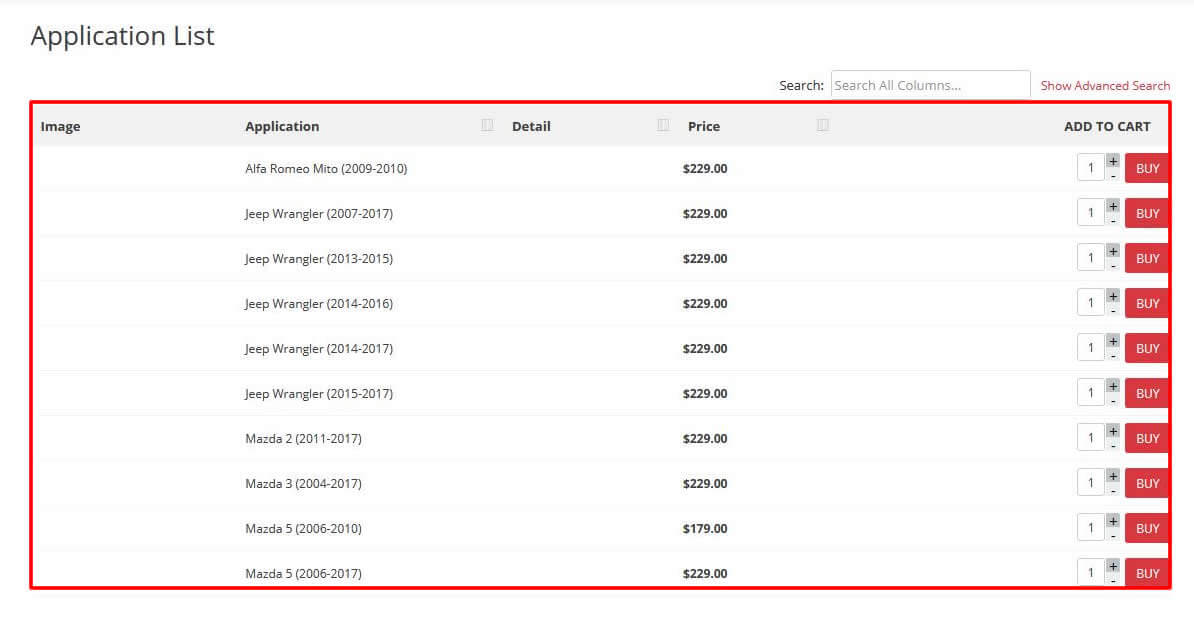1194x617 pixels.
Task: Buy the Mazda 5 (2006-2017) item
Action: click(x=1147, y=573)
